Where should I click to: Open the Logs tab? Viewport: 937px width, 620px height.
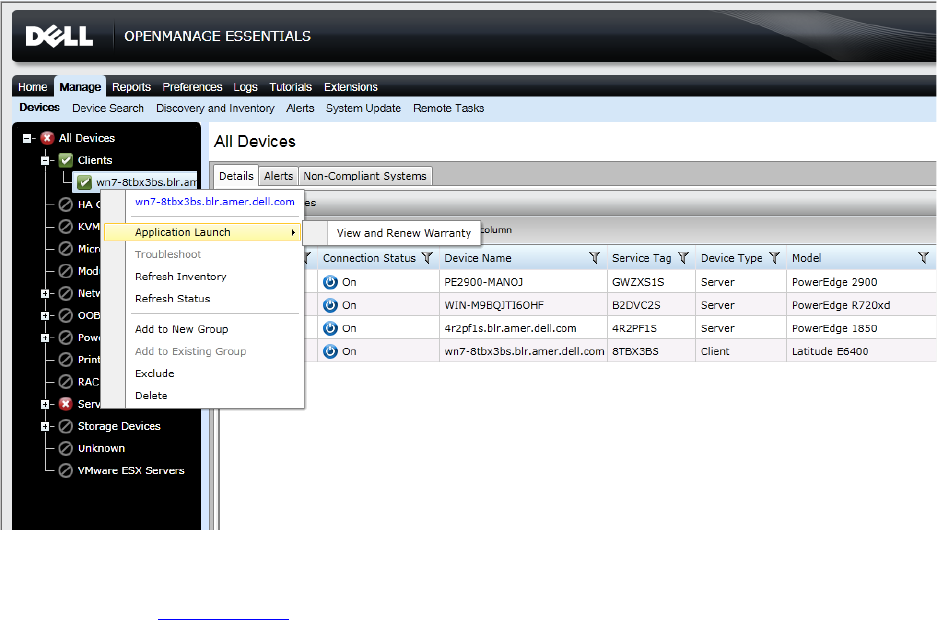coord(246,87)
